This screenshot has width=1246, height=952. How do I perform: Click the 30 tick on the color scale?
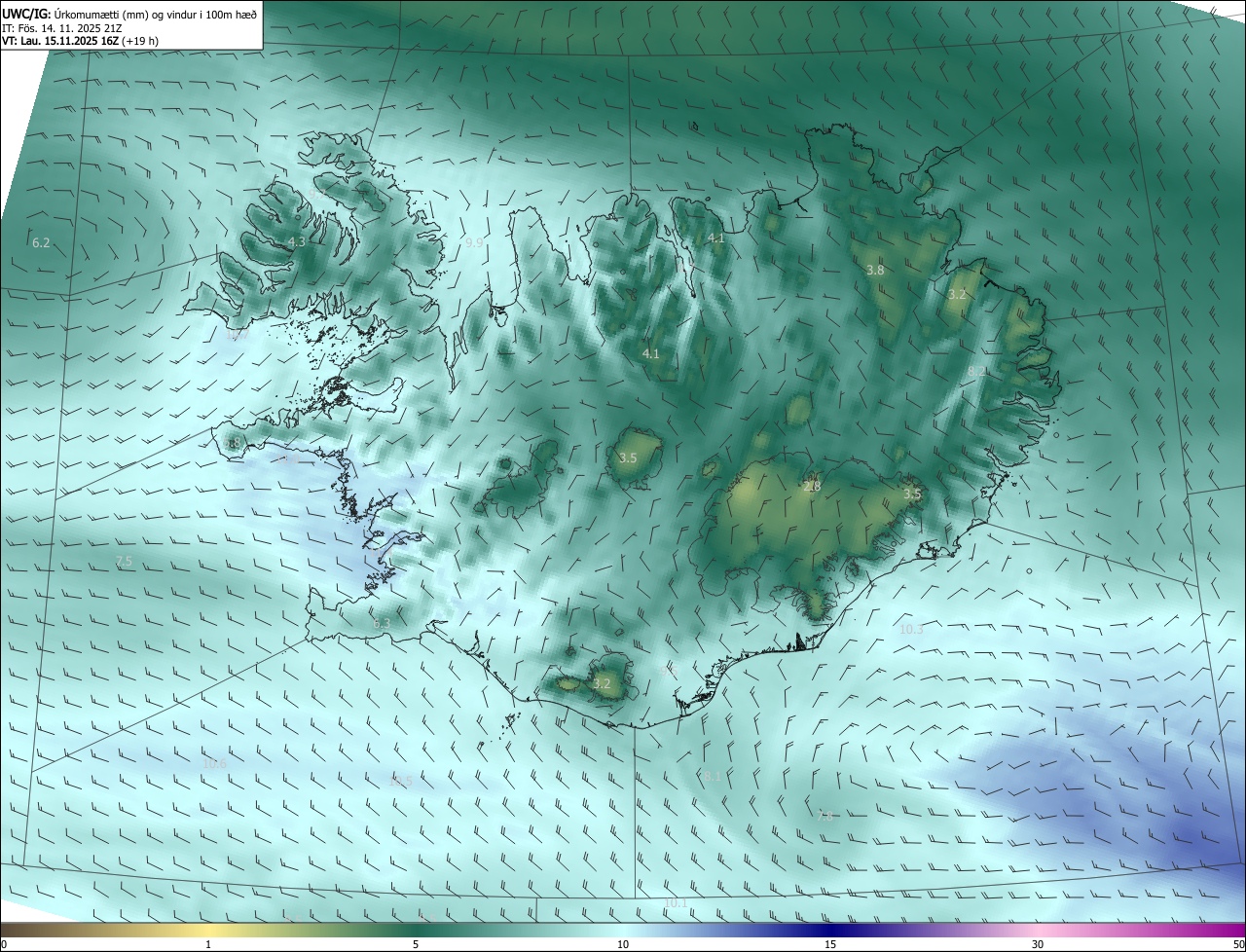pos(1038,944)
